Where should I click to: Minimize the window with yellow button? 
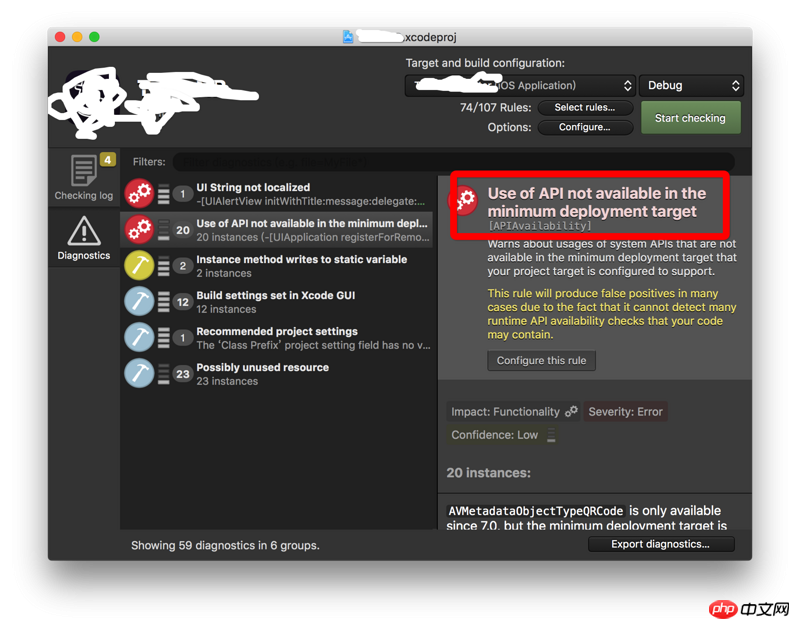click(x=77, y=37)
